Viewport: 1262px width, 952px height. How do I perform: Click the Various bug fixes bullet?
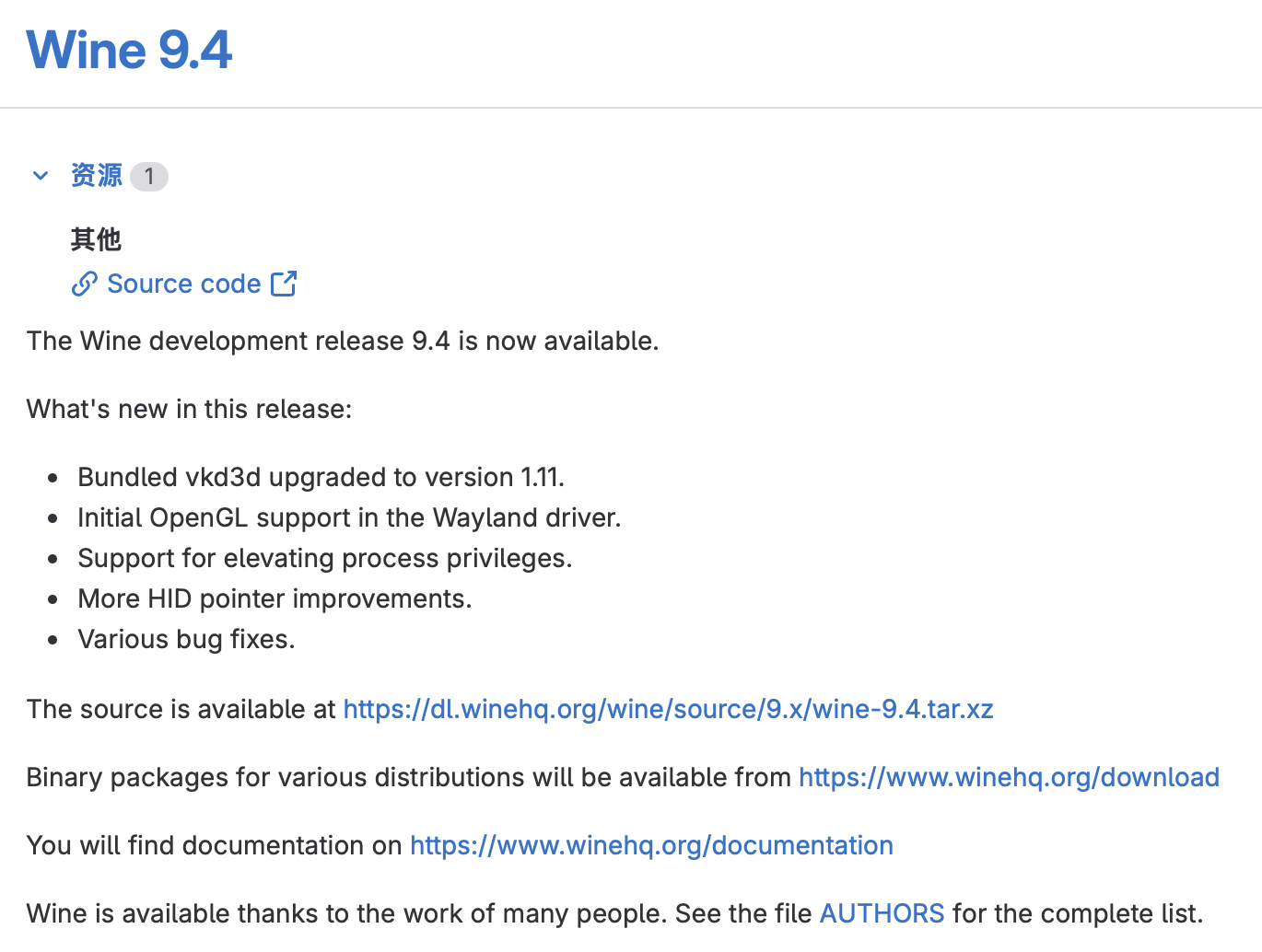[x=186, y=639]
